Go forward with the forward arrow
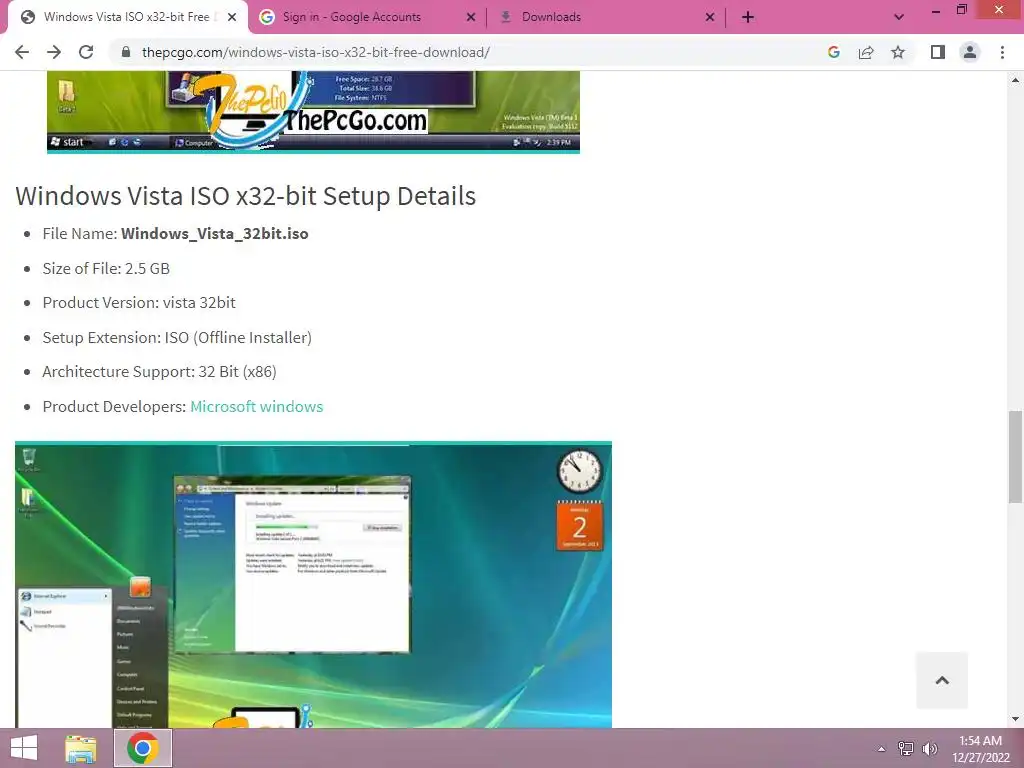This screenshot has height=768, width=1024. click(54, 52)
